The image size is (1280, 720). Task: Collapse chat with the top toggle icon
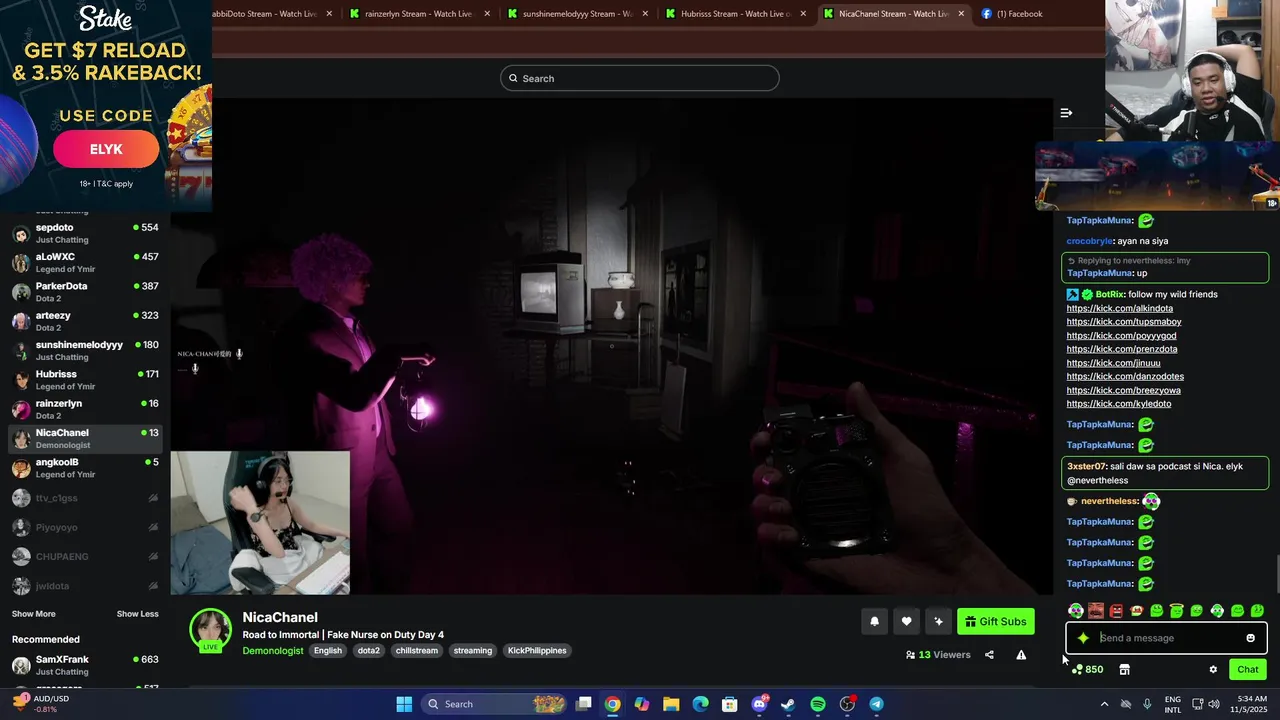1066,113
